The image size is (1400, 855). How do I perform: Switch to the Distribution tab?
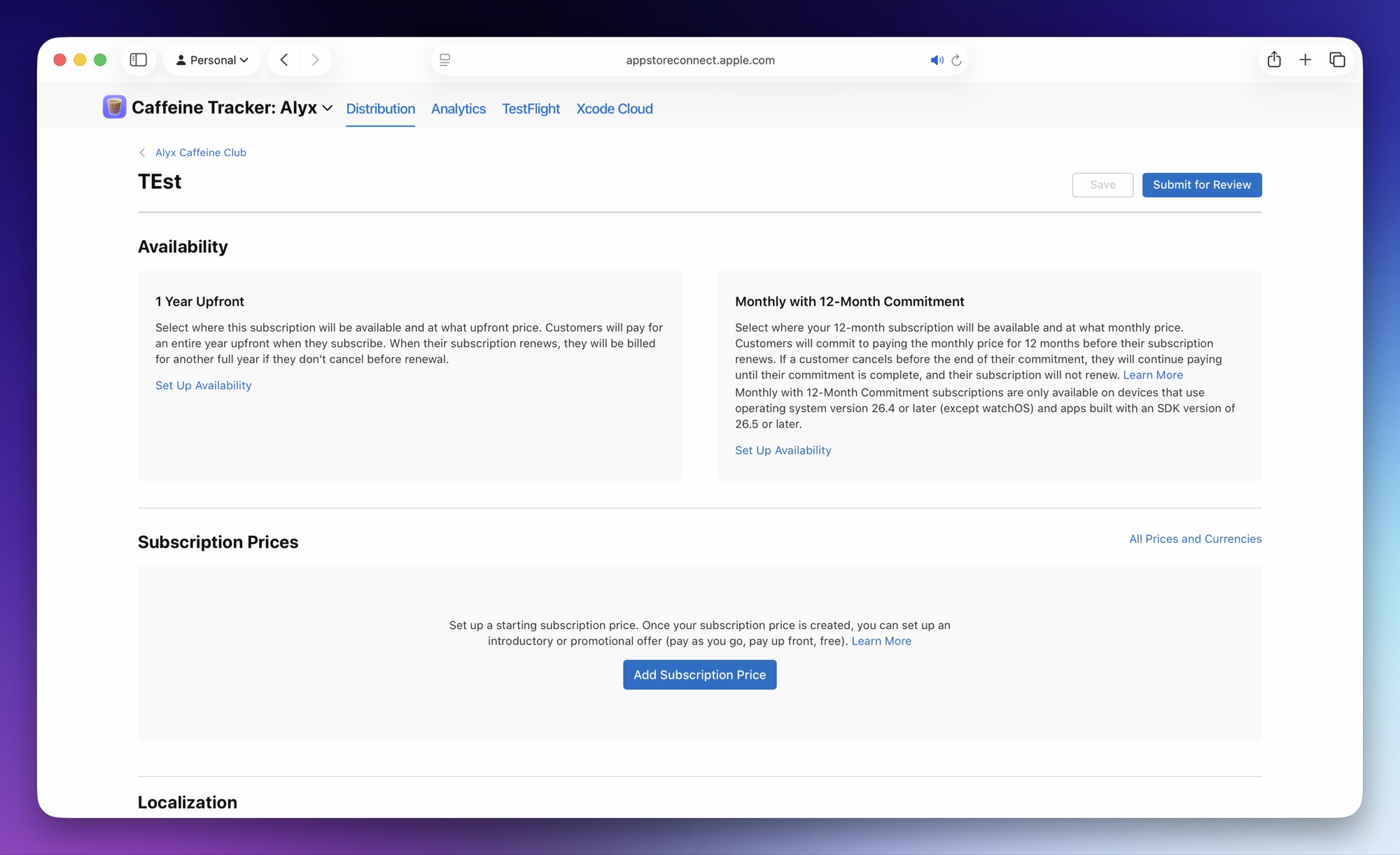pyautogui.click(x=381, y=108)
